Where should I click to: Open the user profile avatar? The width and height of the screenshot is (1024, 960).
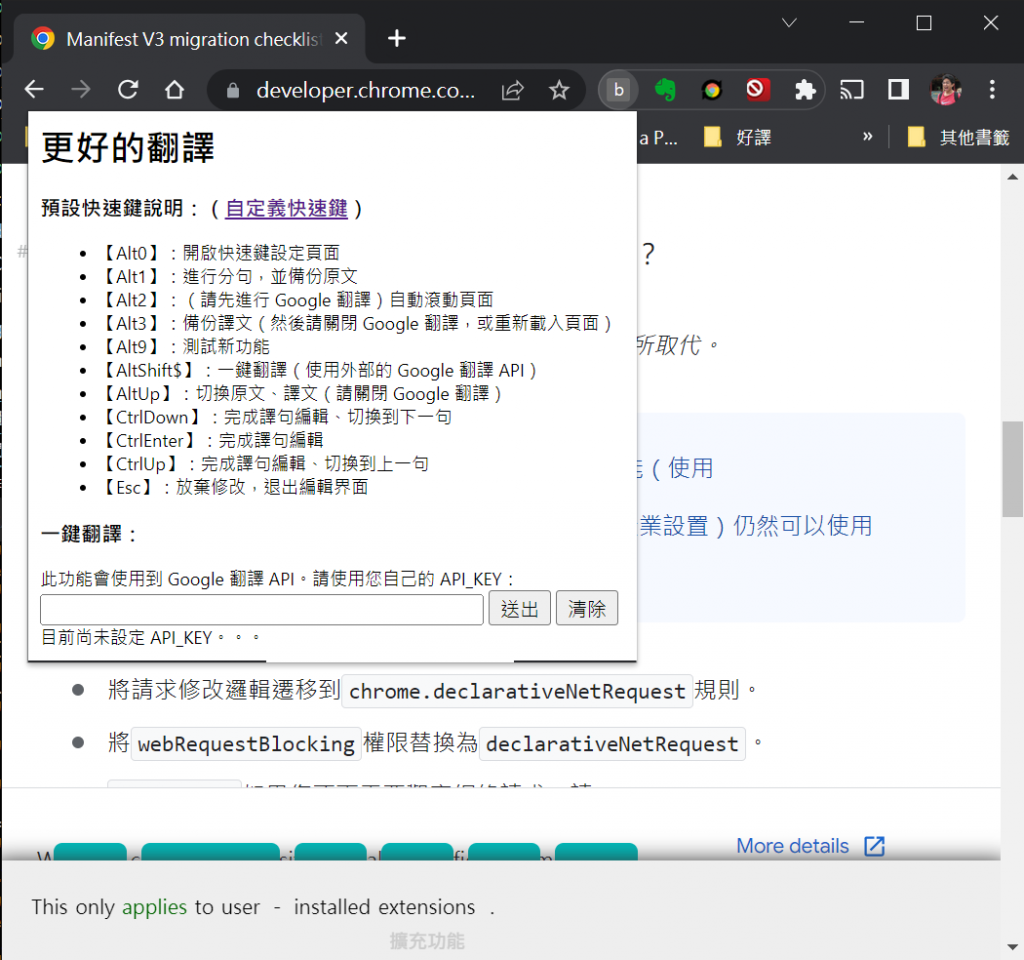pyautogui.click(x=946, y=89)
